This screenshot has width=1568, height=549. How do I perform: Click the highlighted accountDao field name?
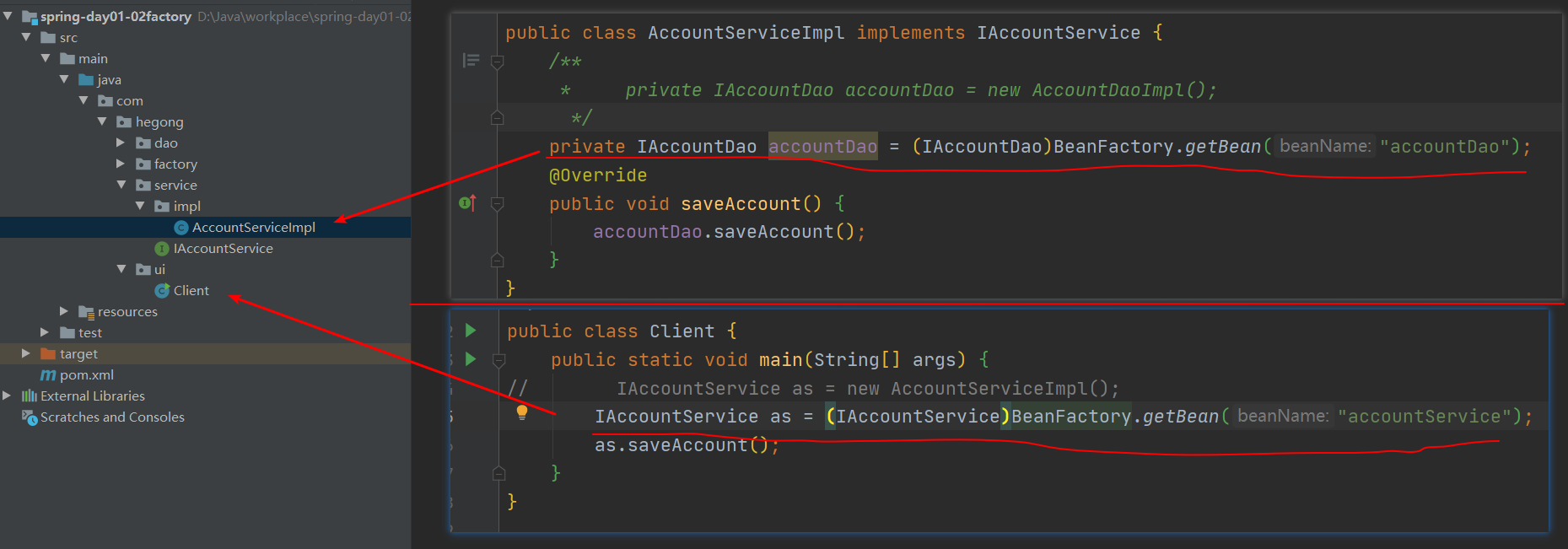coord(822,147)
